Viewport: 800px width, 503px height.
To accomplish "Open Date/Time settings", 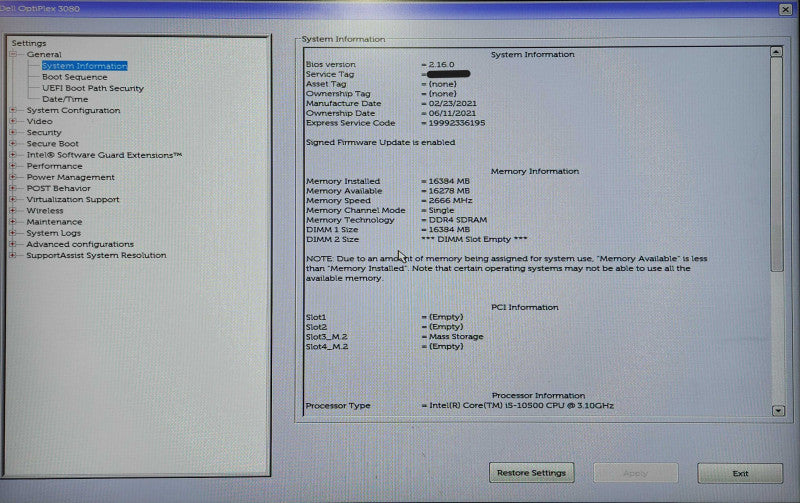I will [65, 99].
